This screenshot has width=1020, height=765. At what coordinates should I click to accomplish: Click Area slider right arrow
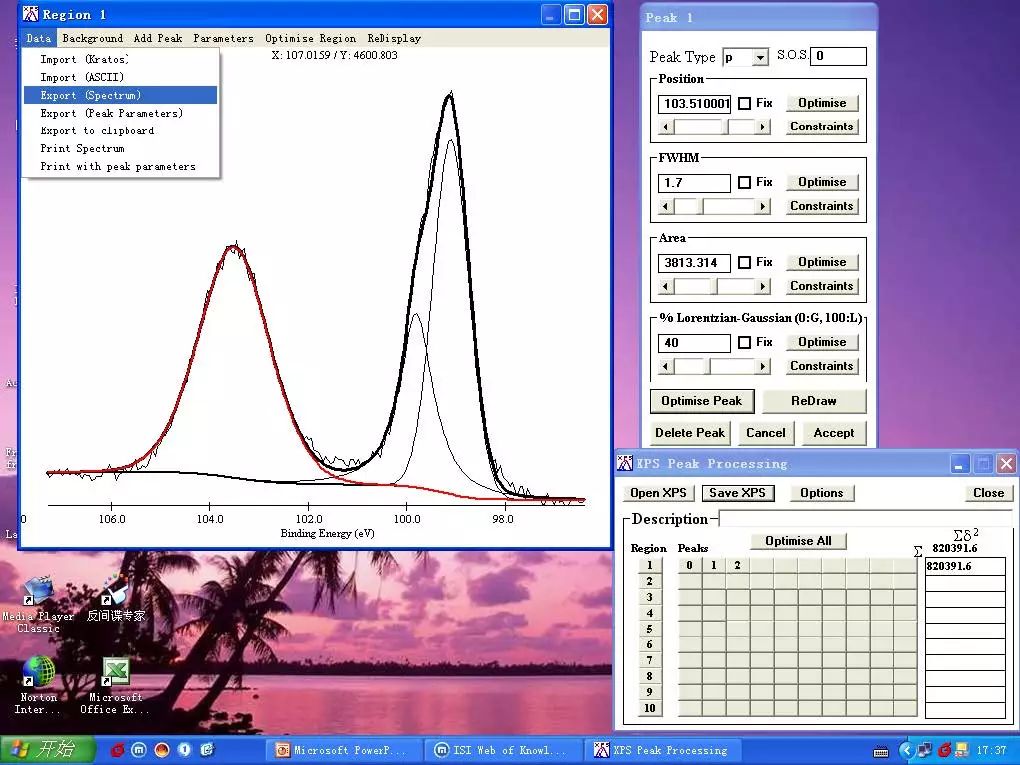(762, 287)
